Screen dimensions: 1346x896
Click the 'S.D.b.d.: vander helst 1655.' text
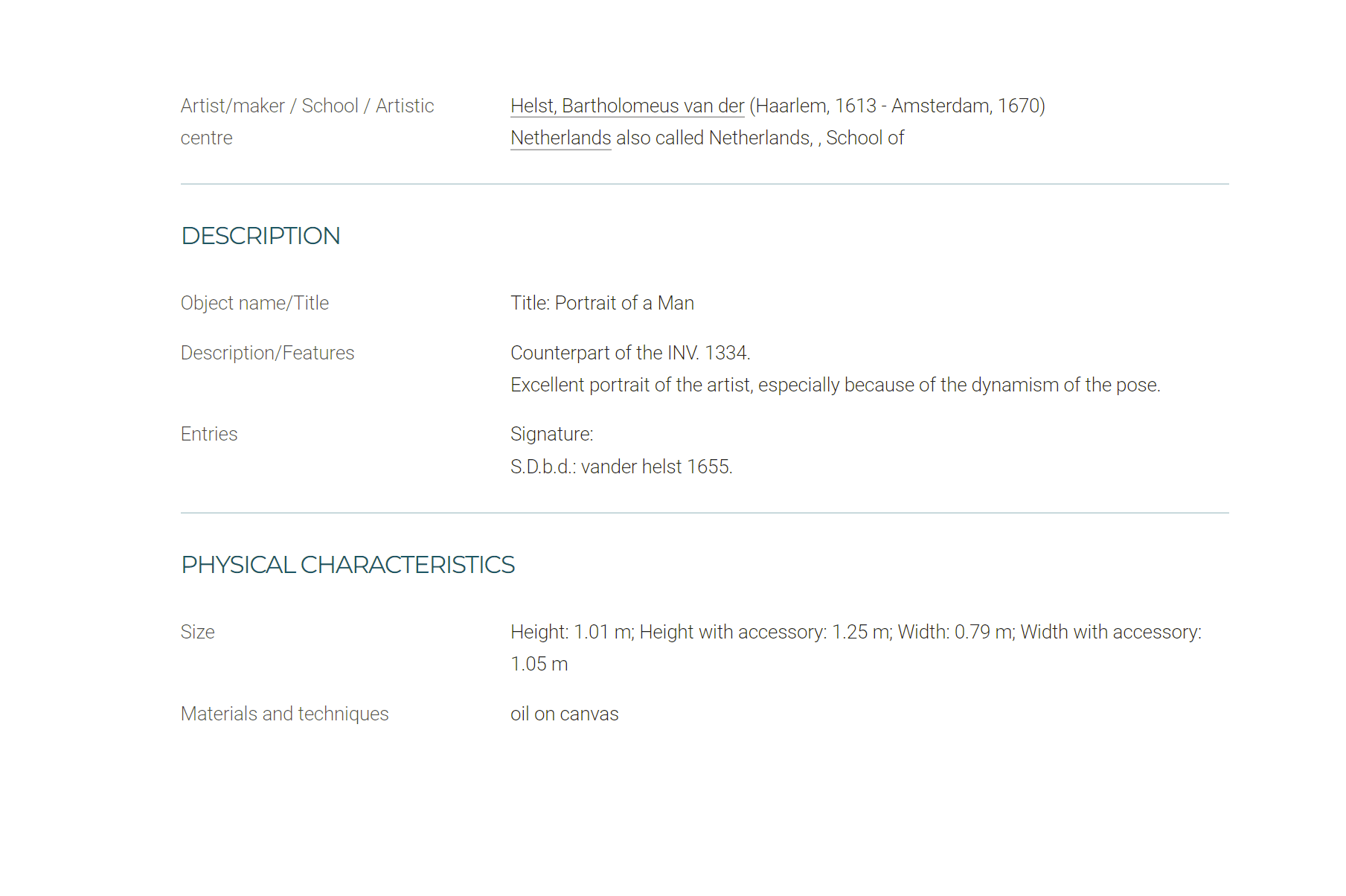pyautogui.click(x=621, y=467)
